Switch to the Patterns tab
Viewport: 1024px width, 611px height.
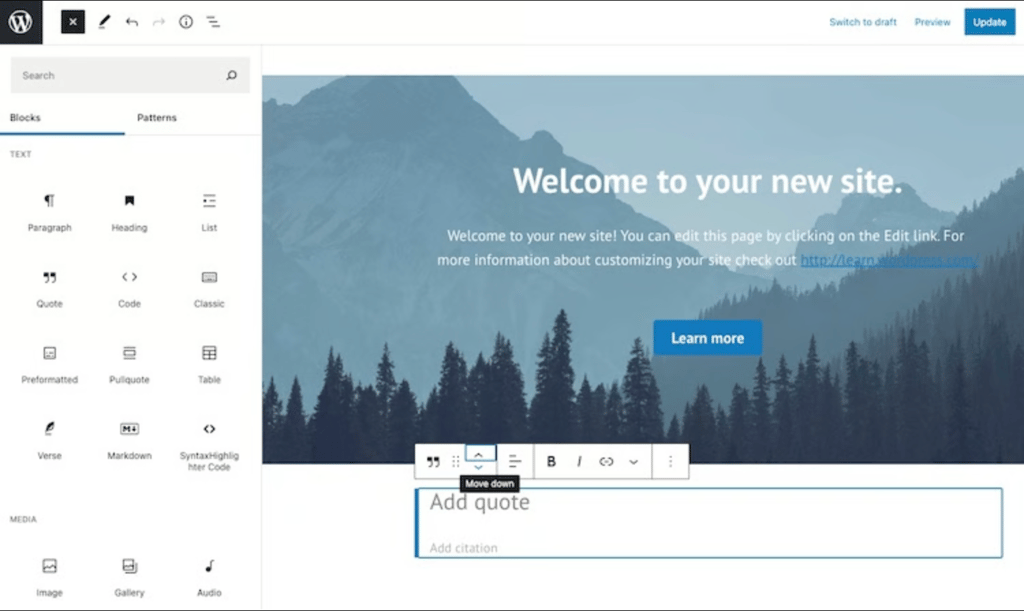(157, 118)
